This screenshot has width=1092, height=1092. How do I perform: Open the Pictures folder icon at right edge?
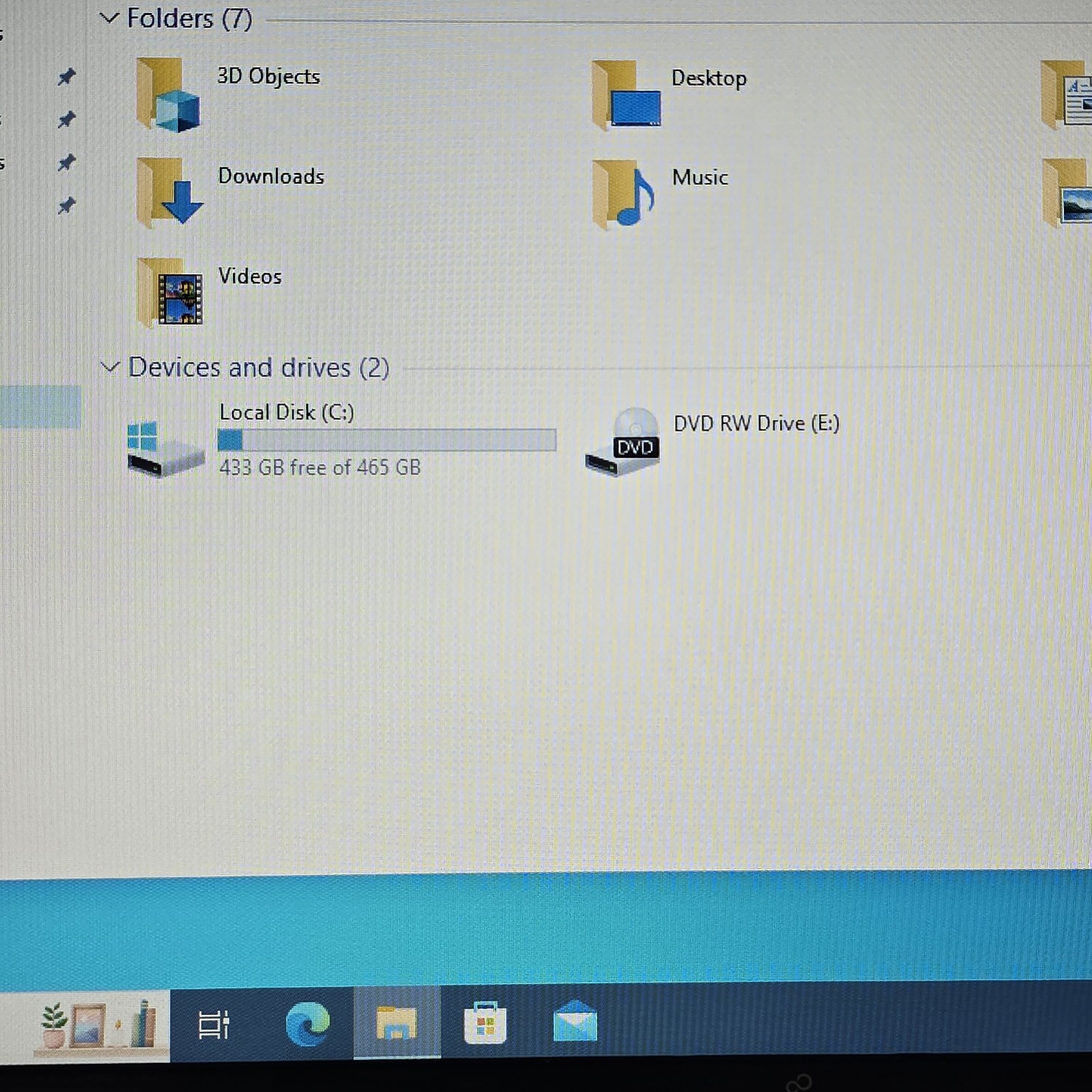1067,192
